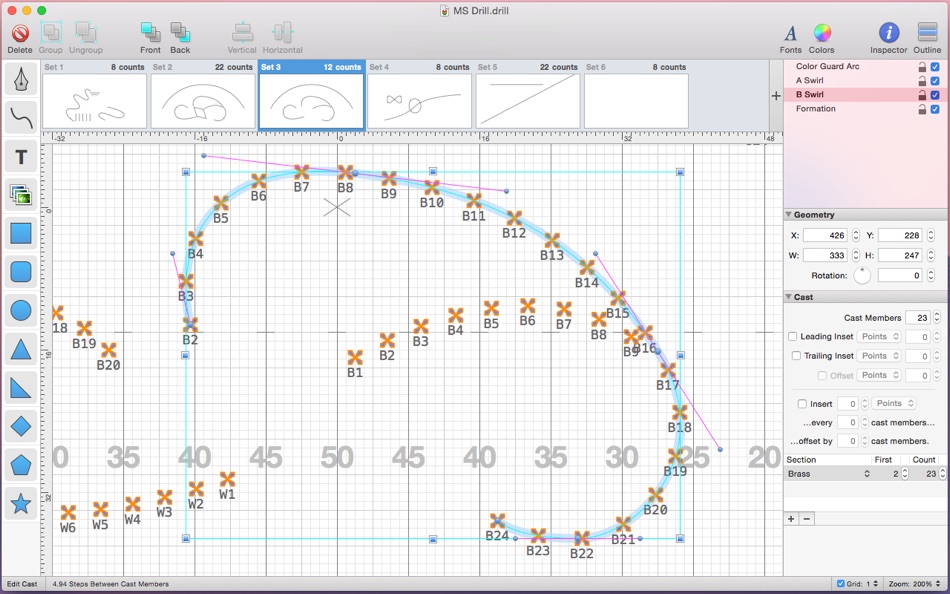
Task: Select the pentagon shape tool
Action: click(21, 465)
